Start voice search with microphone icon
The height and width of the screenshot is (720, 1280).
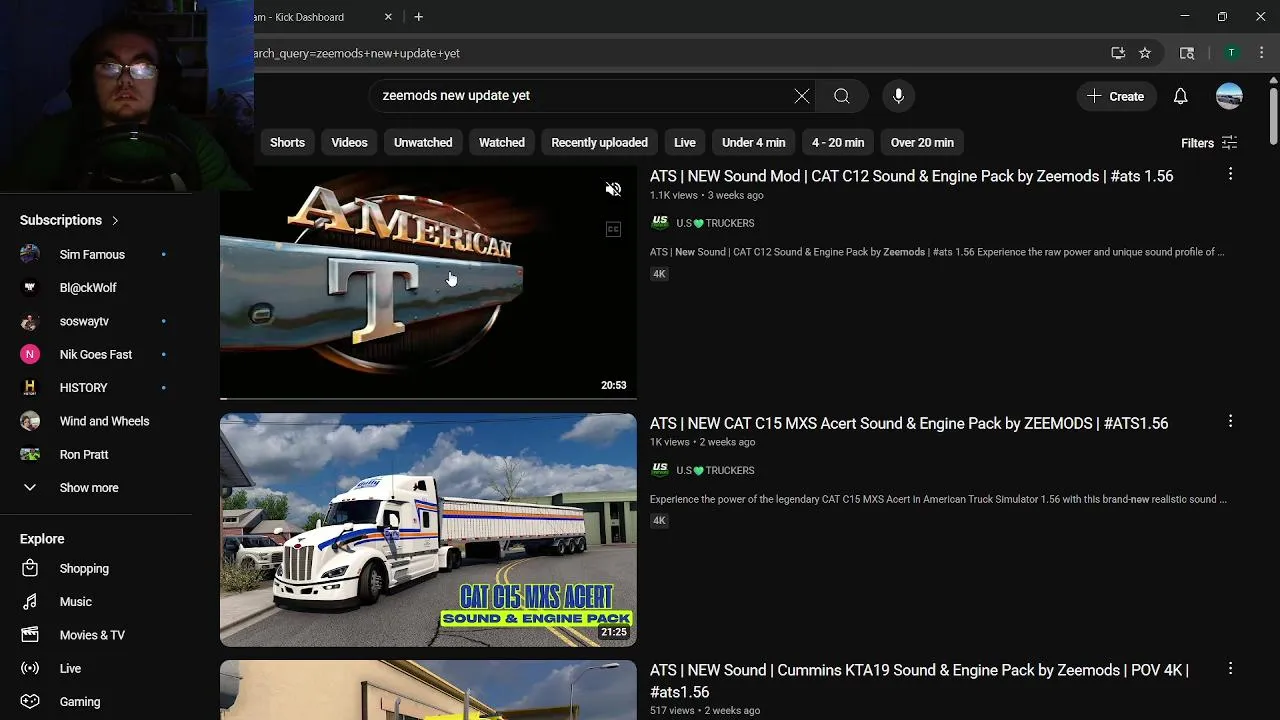pos(898,96)
